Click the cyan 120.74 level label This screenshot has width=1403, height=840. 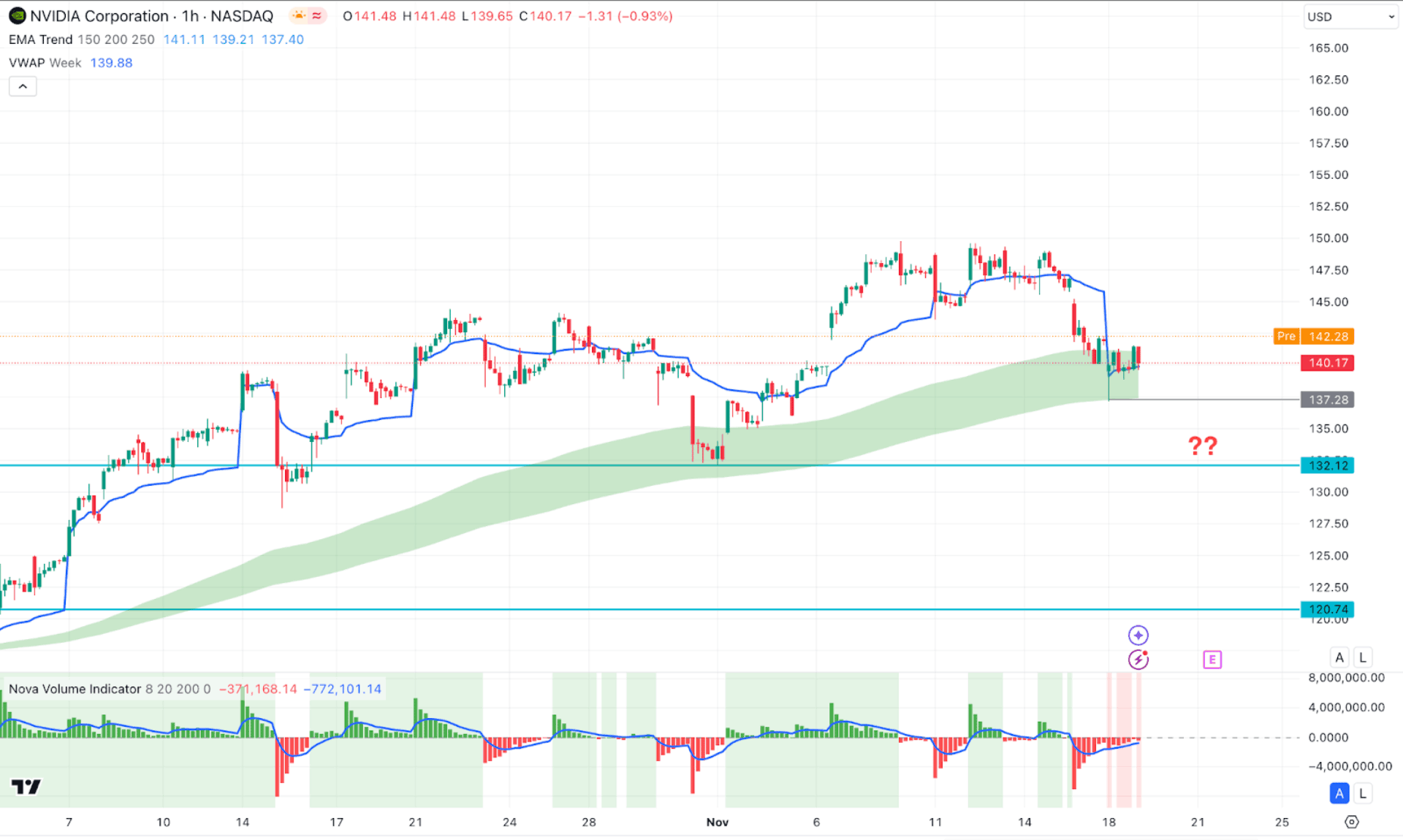pos(1327,609)
